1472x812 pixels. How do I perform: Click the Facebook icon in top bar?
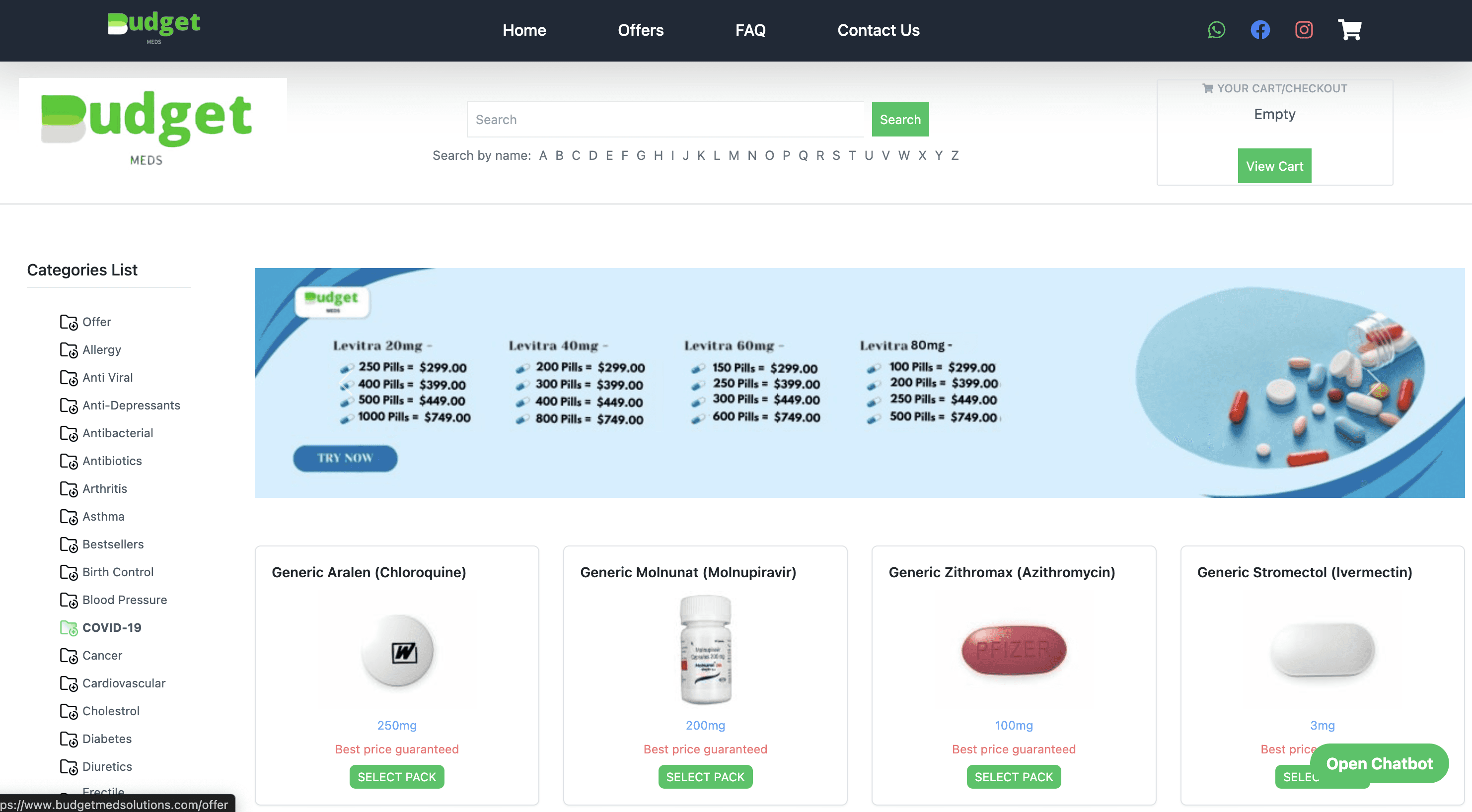[1260, 30]
